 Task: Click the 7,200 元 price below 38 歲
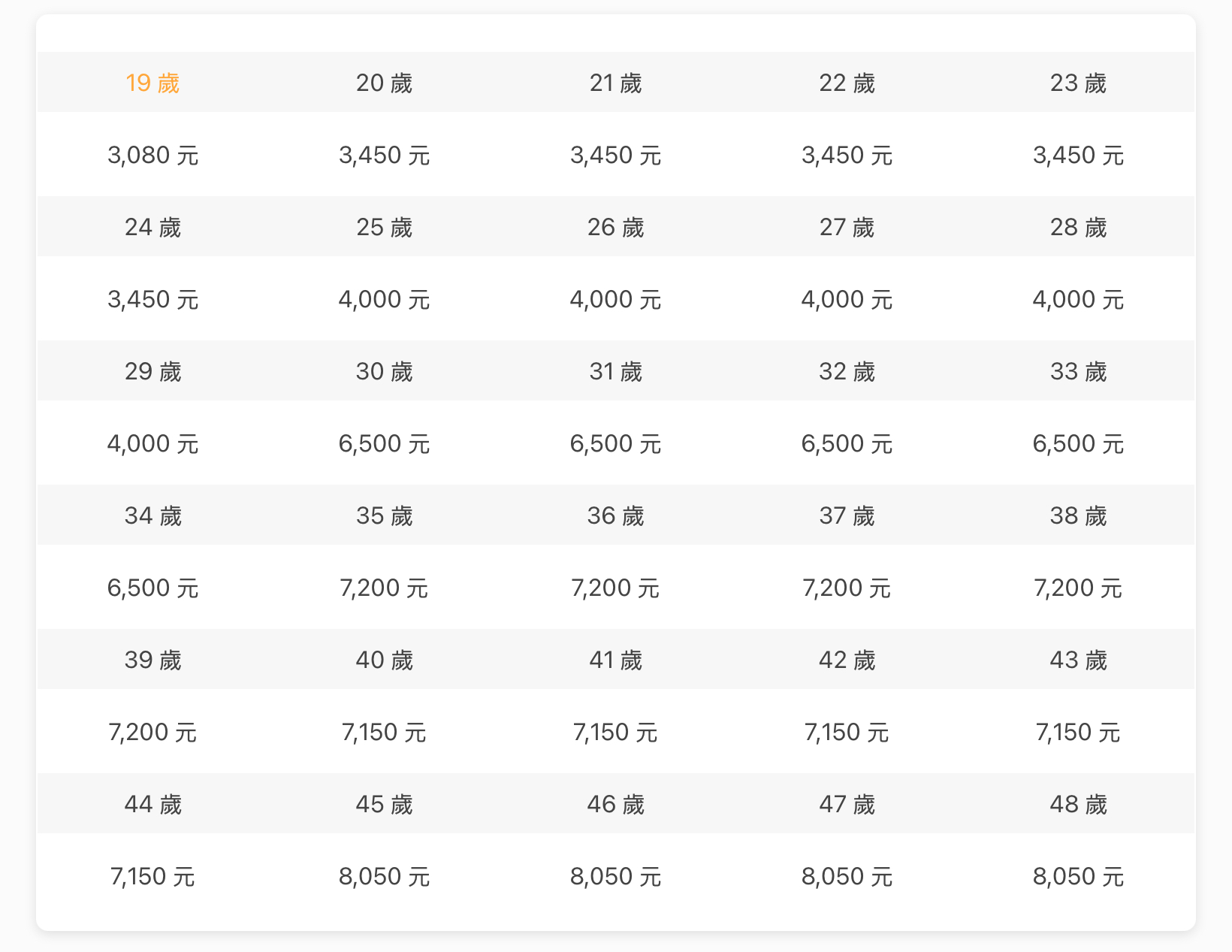(1078, 588)
